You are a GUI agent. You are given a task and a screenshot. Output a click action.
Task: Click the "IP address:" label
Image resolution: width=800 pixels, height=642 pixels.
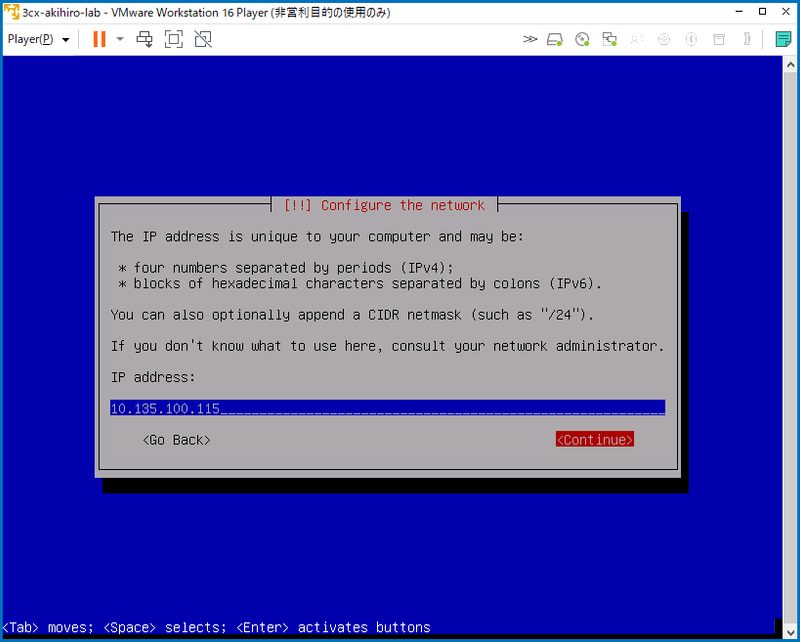coord(153,377)
